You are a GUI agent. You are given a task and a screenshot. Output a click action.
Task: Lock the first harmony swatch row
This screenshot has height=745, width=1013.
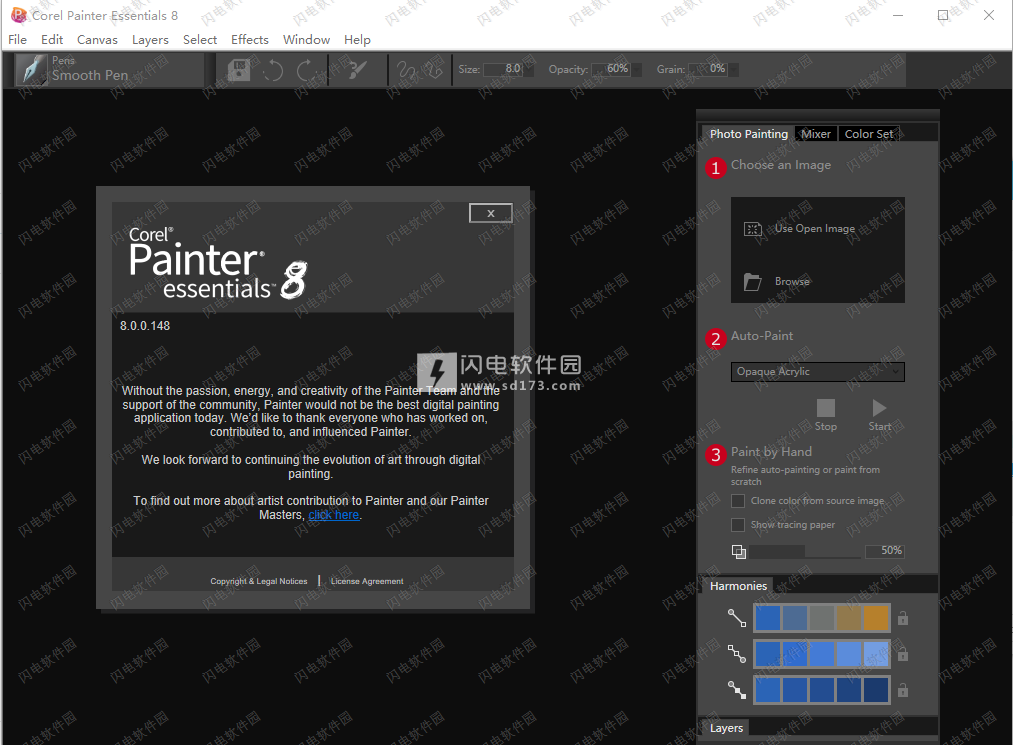903,618
